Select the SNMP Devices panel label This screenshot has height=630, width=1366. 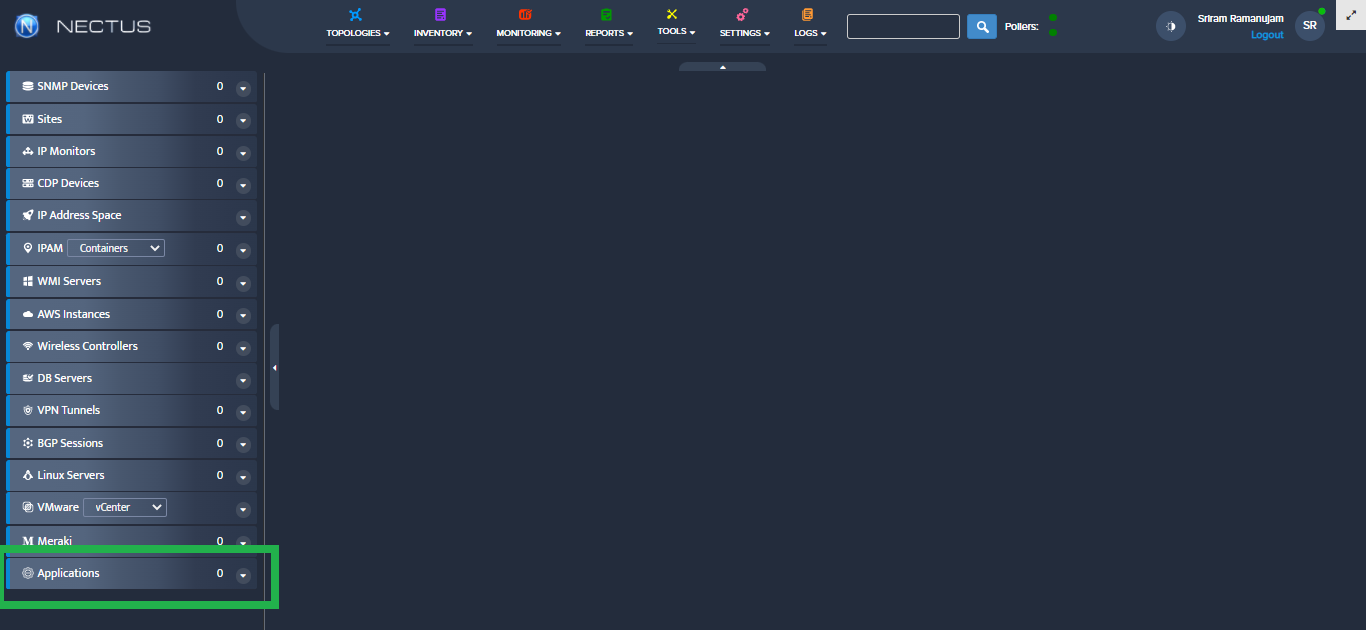coord(73,86)
